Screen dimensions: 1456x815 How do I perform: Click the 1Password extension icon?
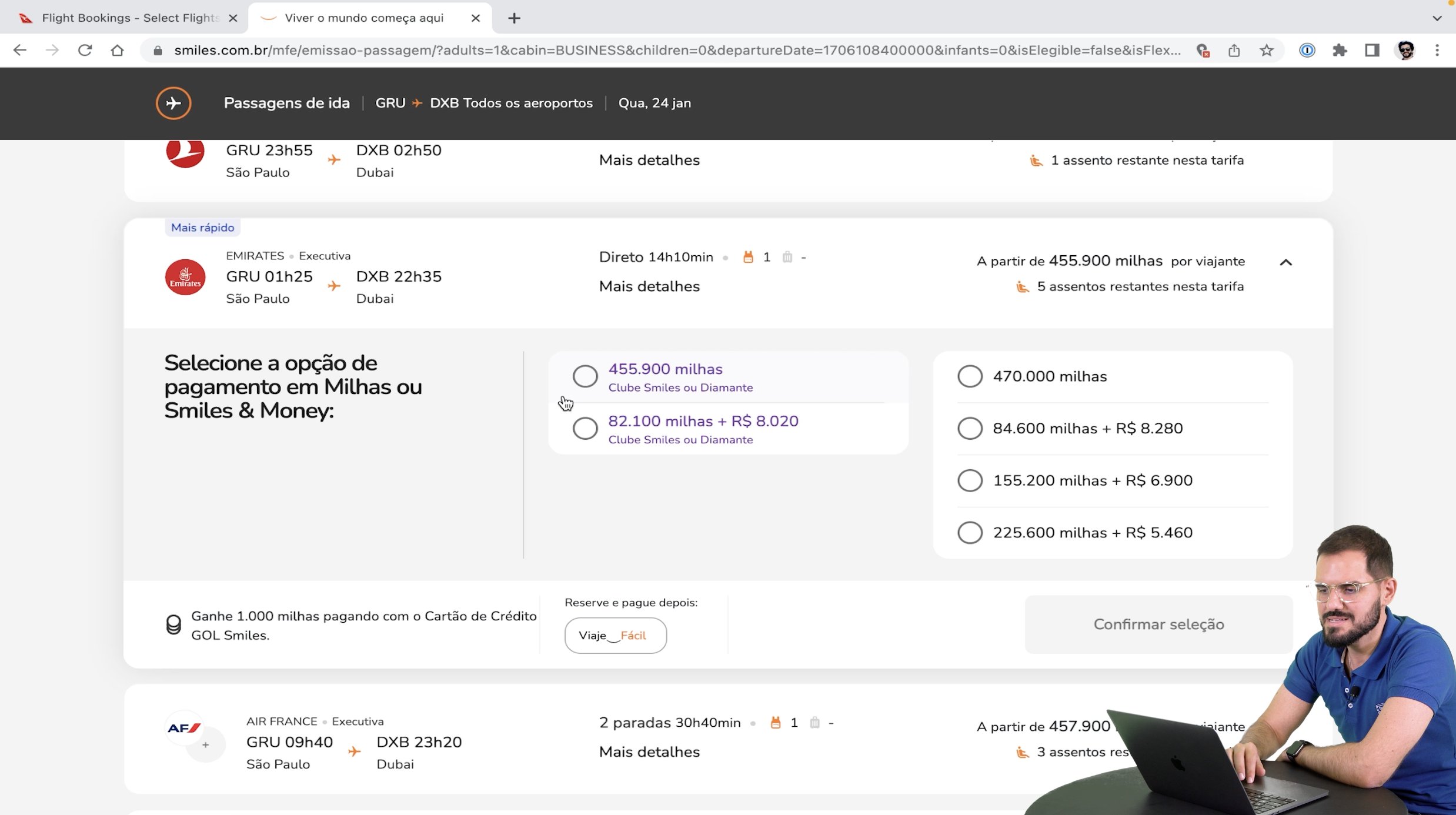(1307, 51)
